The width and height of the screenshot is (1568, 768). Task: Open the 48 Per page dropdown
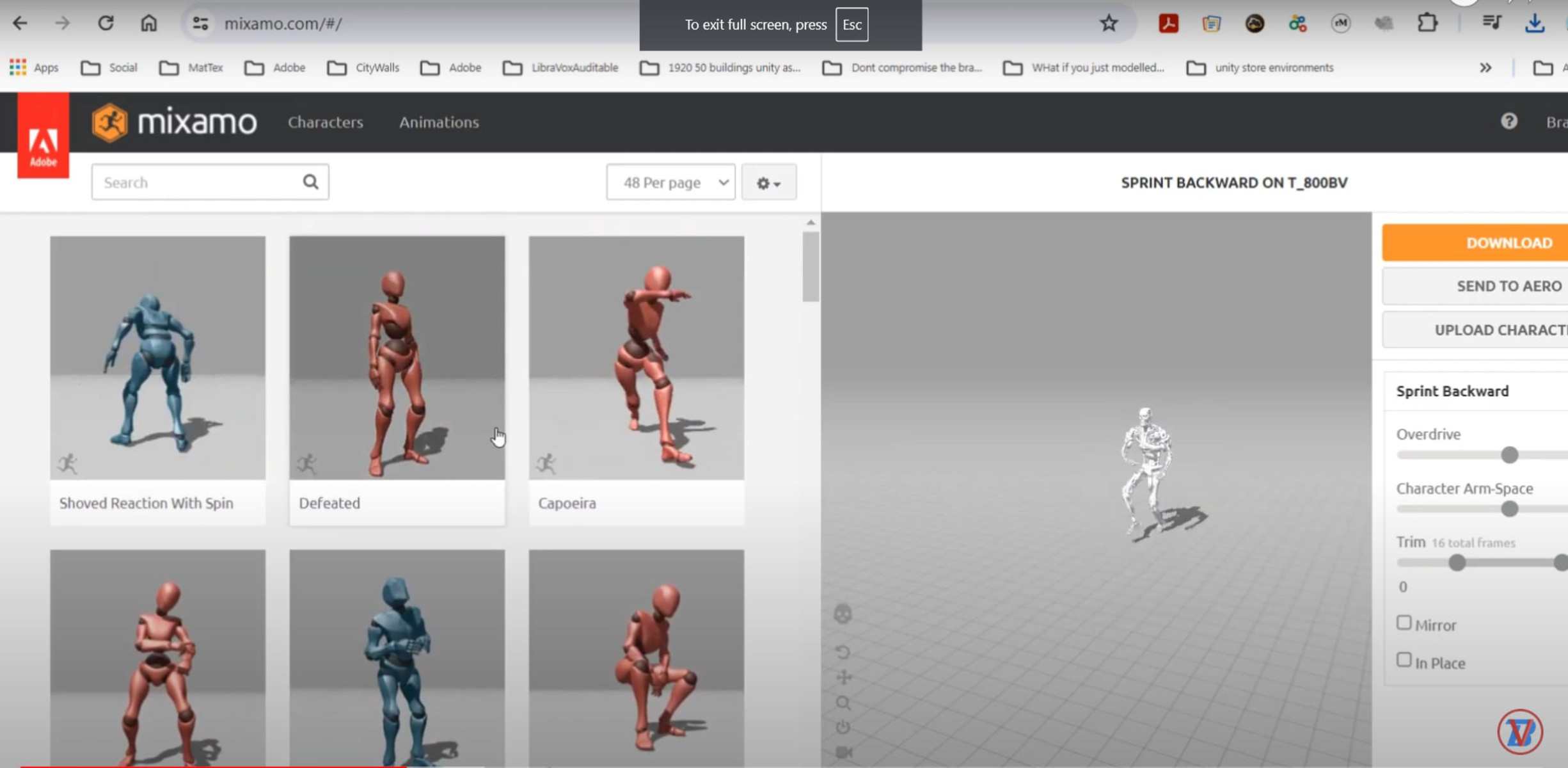click(670, 182)
